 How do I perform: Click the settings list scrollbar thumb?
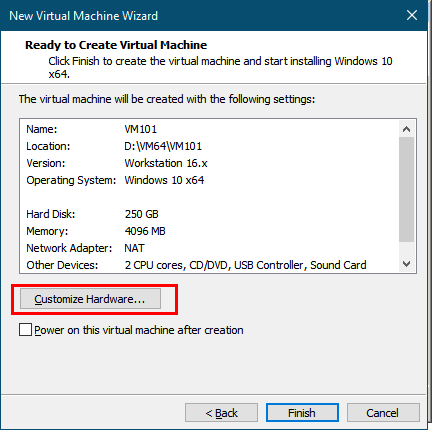click(x=406, y=189)
